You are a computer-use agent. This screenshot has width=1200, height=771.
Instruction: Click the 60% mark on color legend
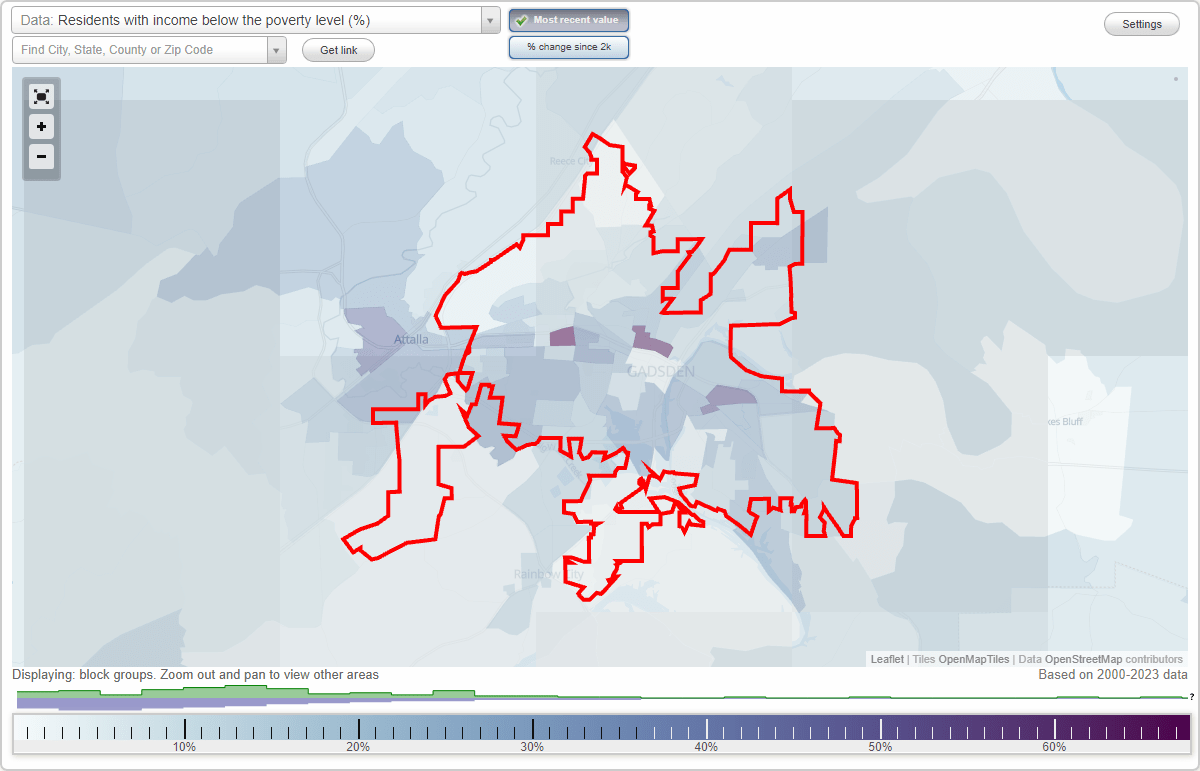pyautogui.click(x=1055, y=729)
